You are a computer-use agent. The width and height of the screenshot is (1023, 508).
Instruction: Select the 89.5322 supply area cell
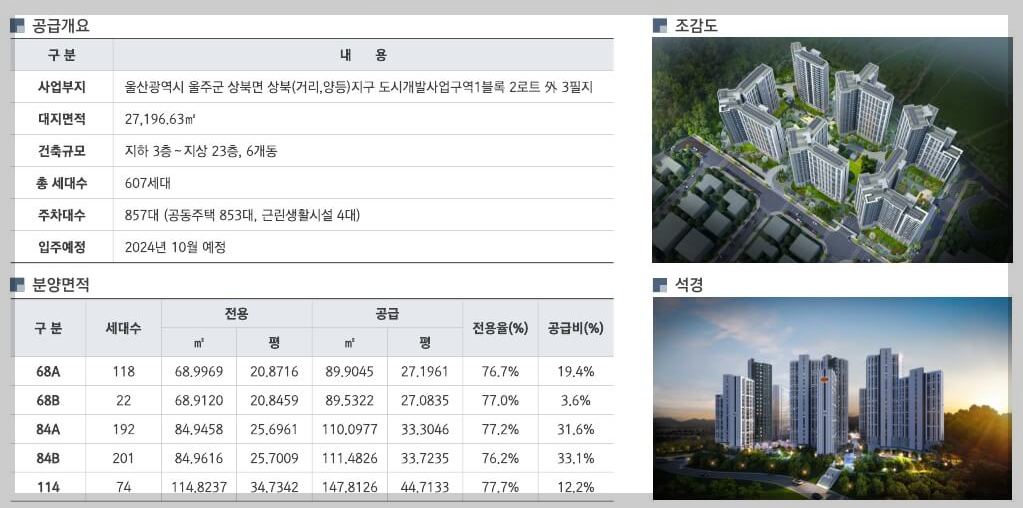pos(350,400)
